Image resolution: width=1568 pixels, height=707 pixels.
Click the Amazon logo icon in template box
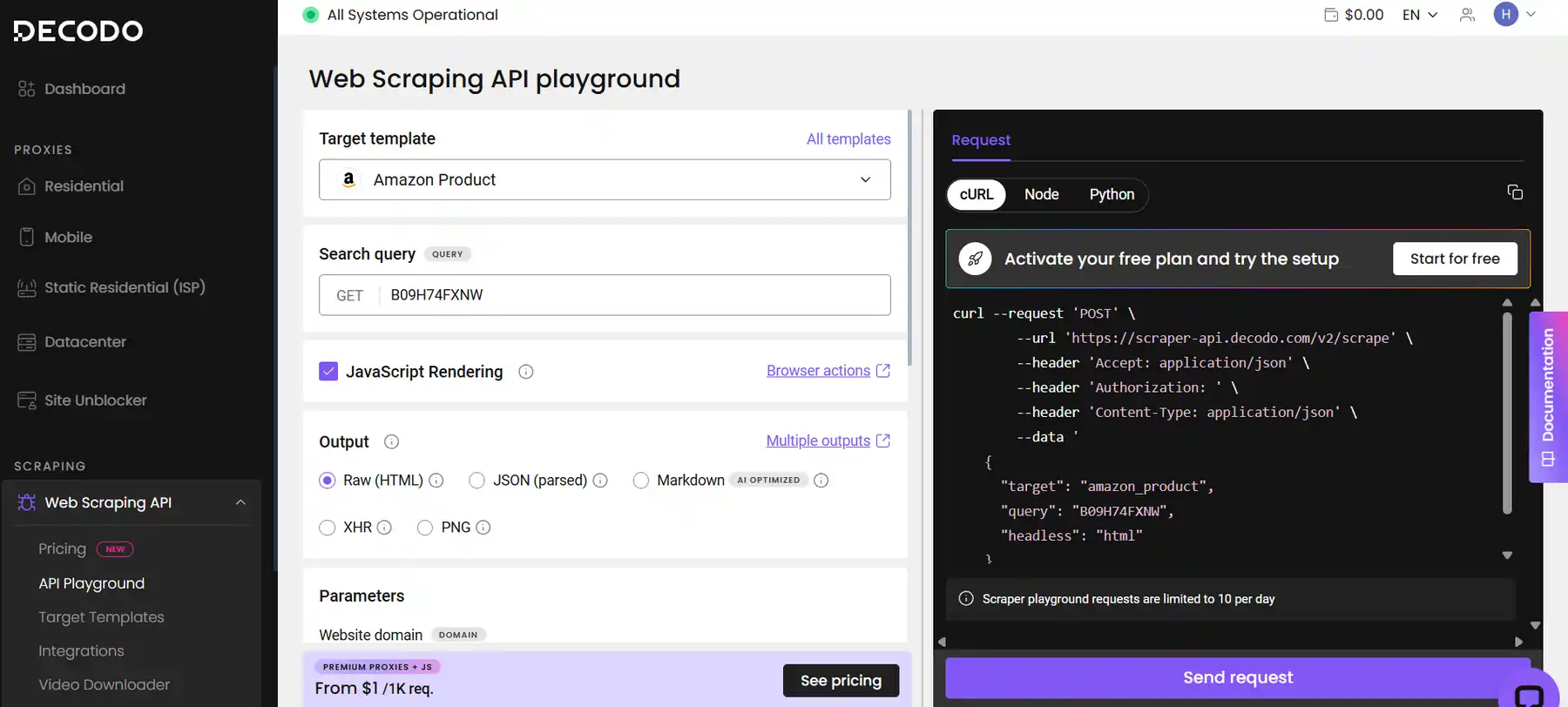[348, 179]
